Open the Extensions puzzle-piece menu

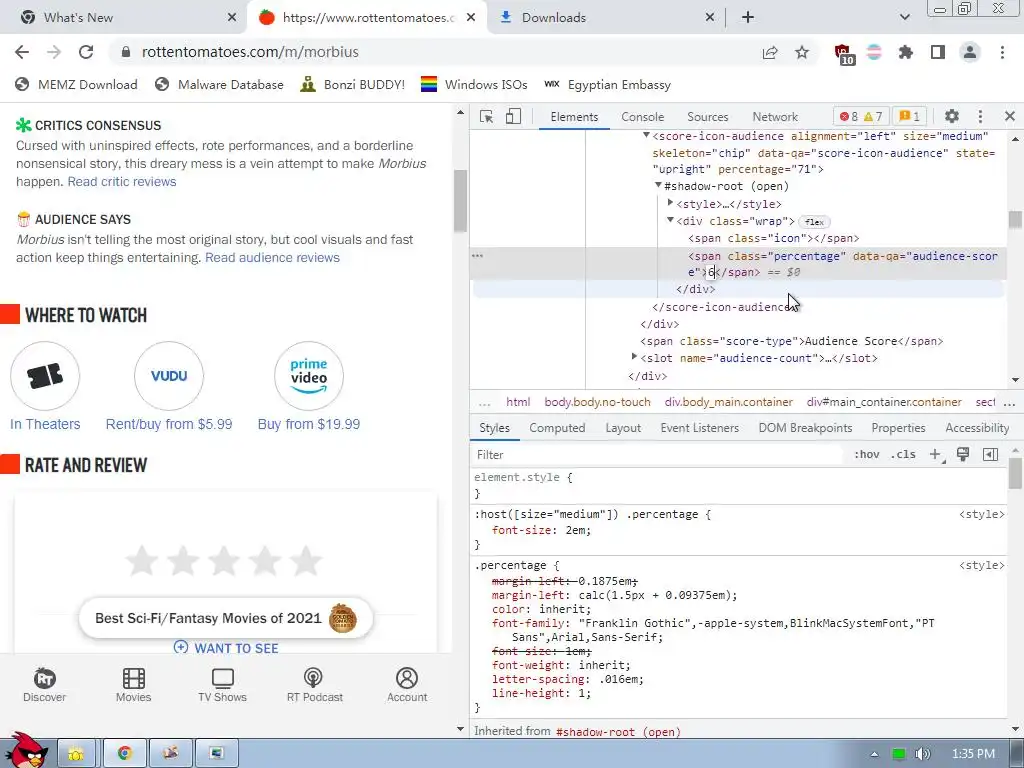tap(906, 52)
